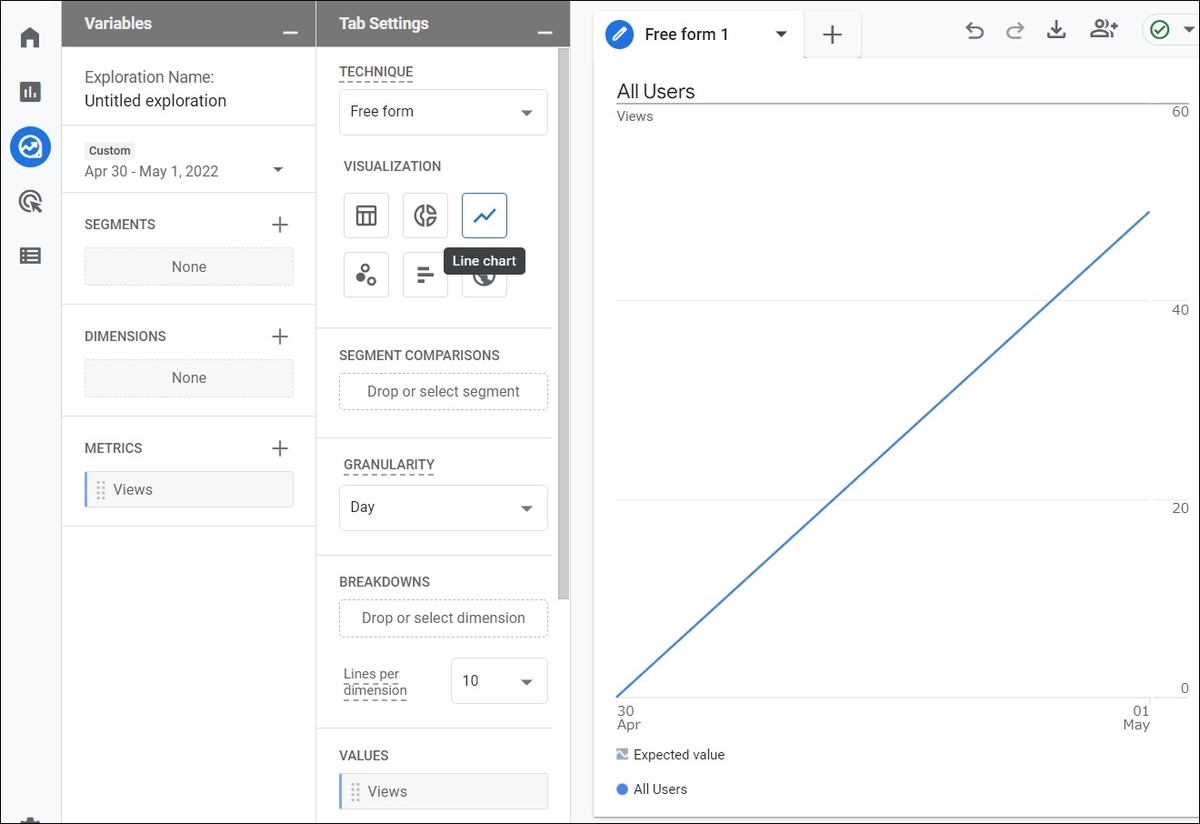This screenshot has height=824, width=1200.
Task: Toggle the Expected value legend entry
Action: click(x=671, y=755)
